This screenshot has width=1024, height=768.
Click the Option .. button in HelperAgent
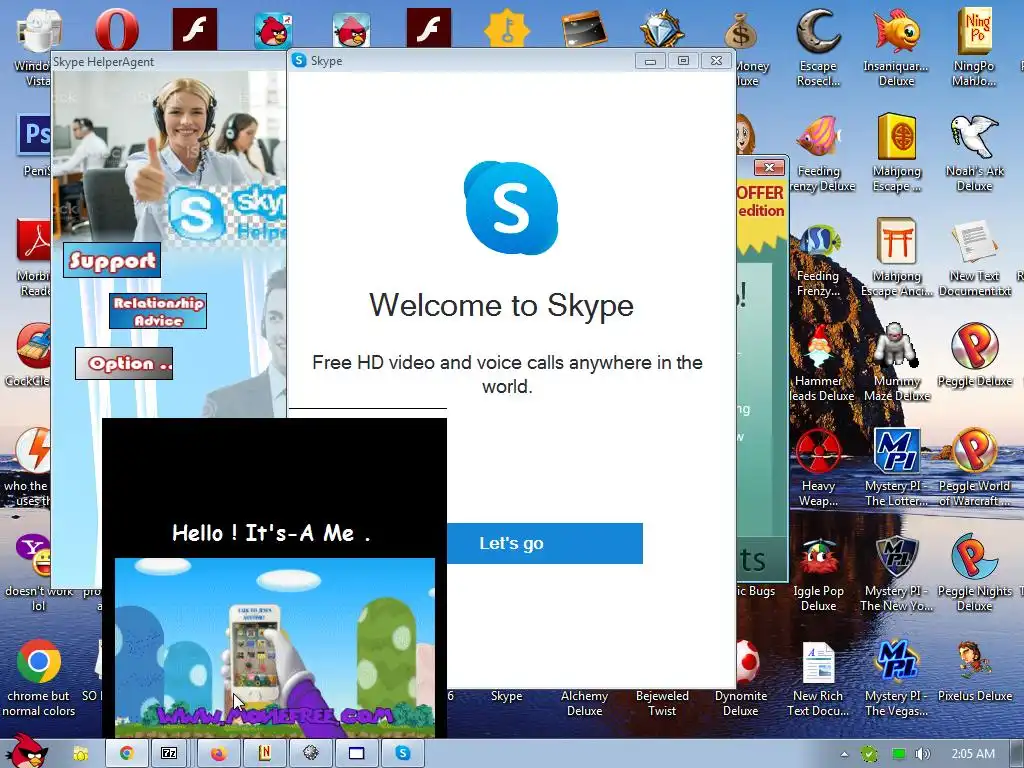click(124, 363)
